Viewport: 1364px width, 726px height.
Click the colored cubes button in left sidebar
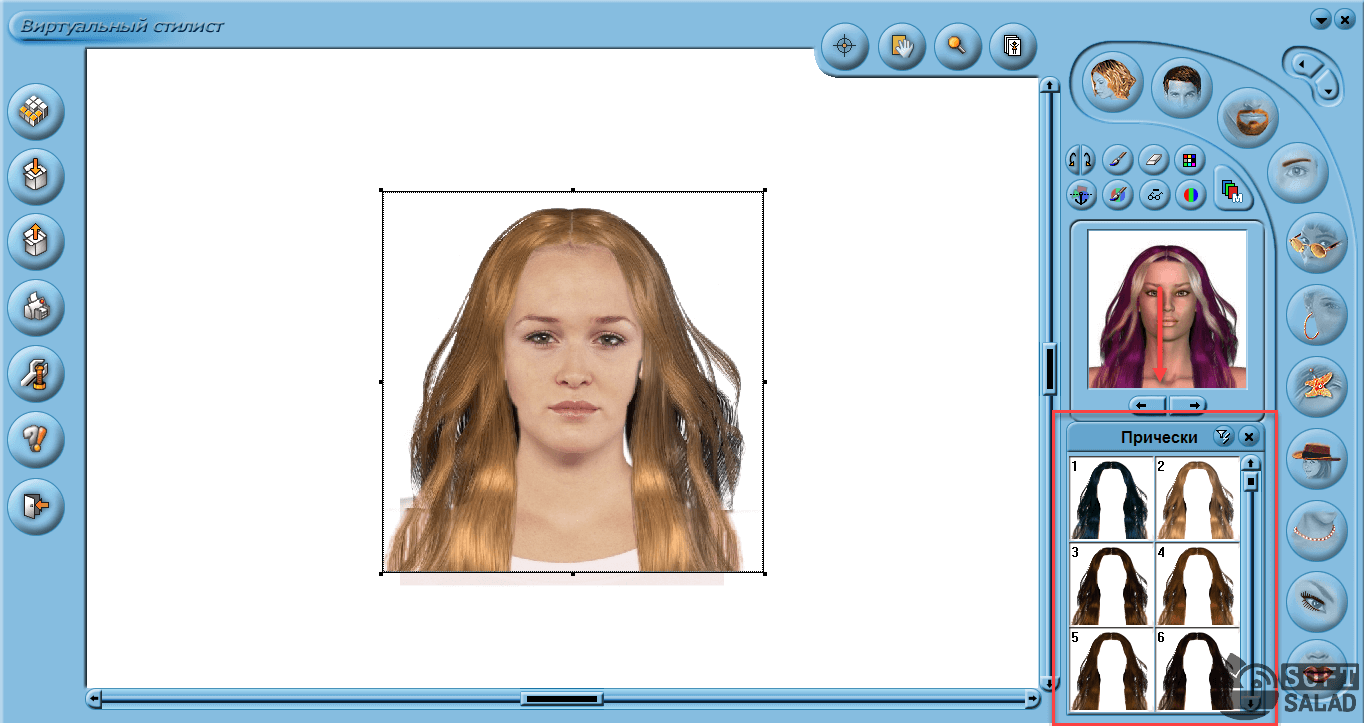[x=36, y=113]
